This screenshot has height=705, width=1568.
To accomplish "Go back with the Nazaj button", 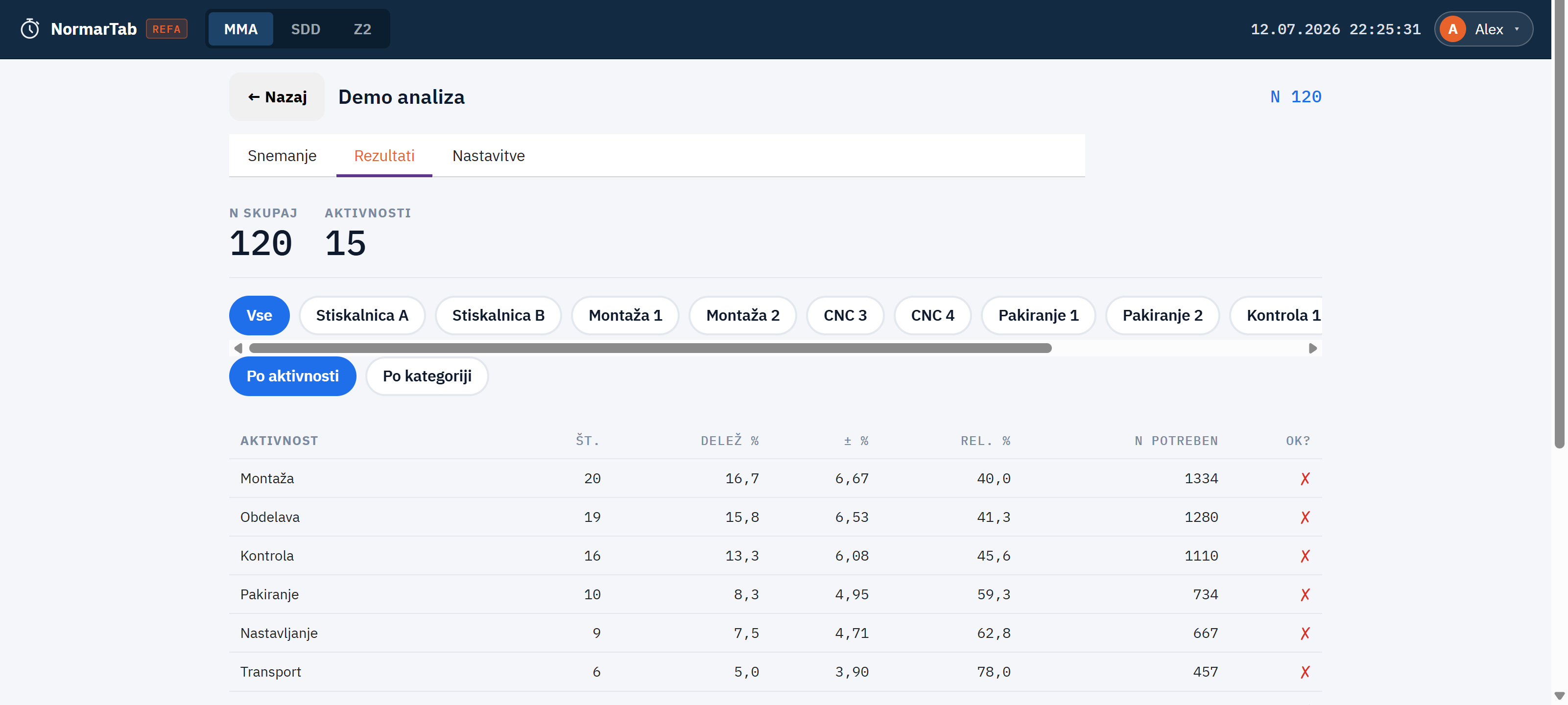I will (277, 97).
